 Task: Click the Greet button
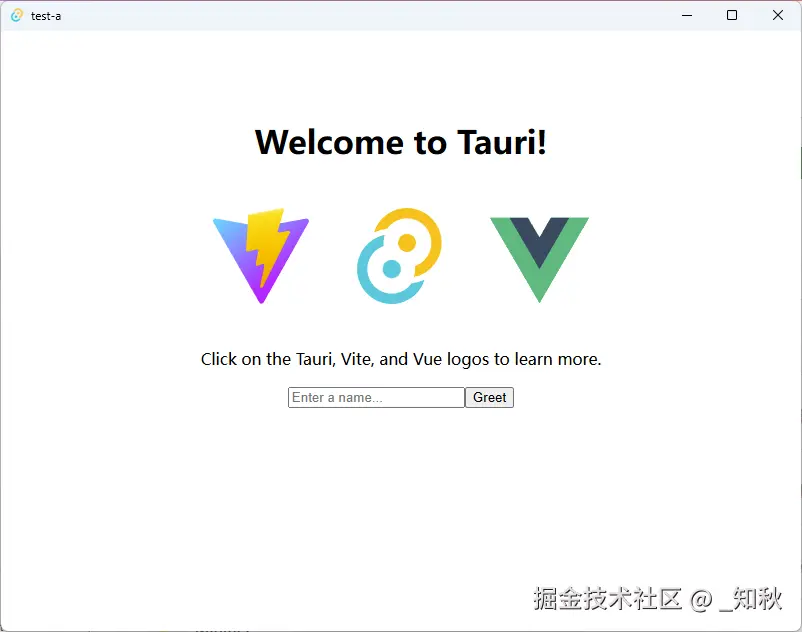coord(489,397)
